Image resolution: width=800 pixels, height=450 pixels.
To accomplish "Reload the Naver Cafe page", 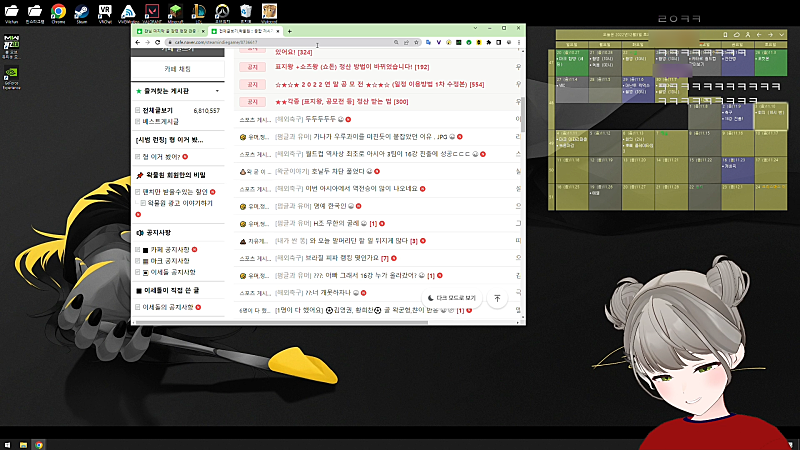I will tap(158, 42).
